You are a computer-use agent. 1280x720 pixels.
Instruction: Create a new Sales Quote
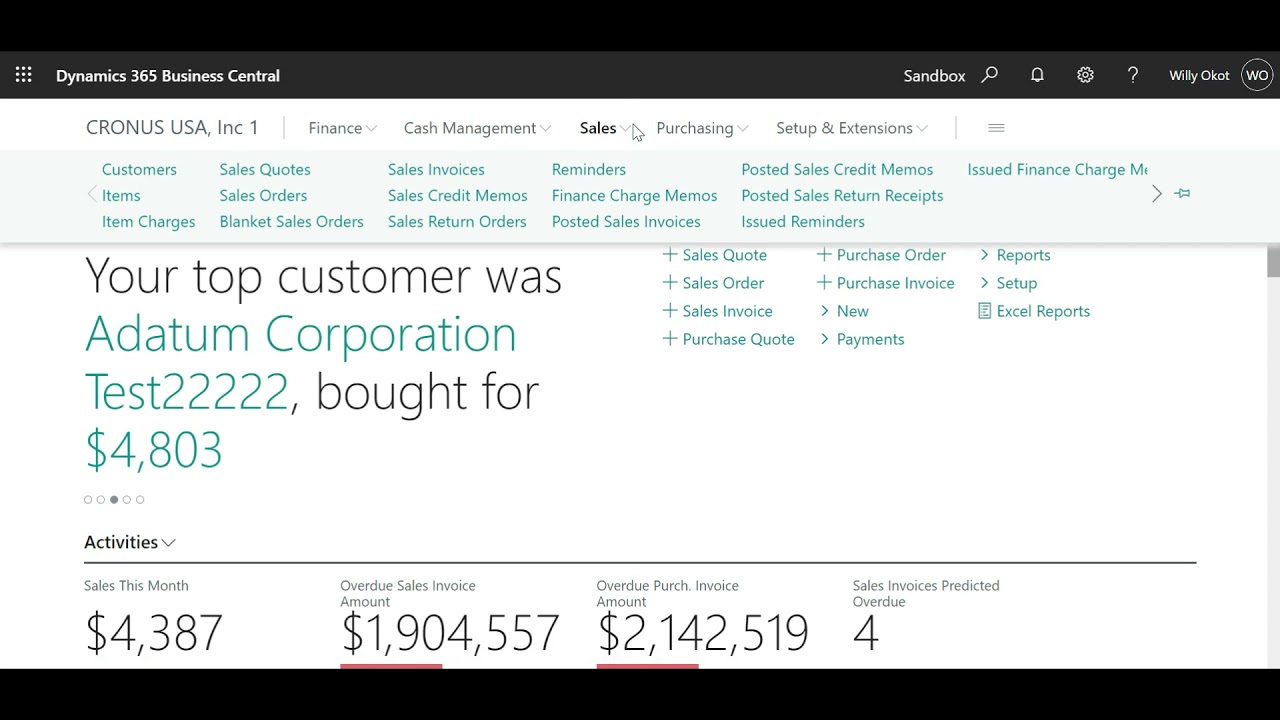[x=714, y=255]
